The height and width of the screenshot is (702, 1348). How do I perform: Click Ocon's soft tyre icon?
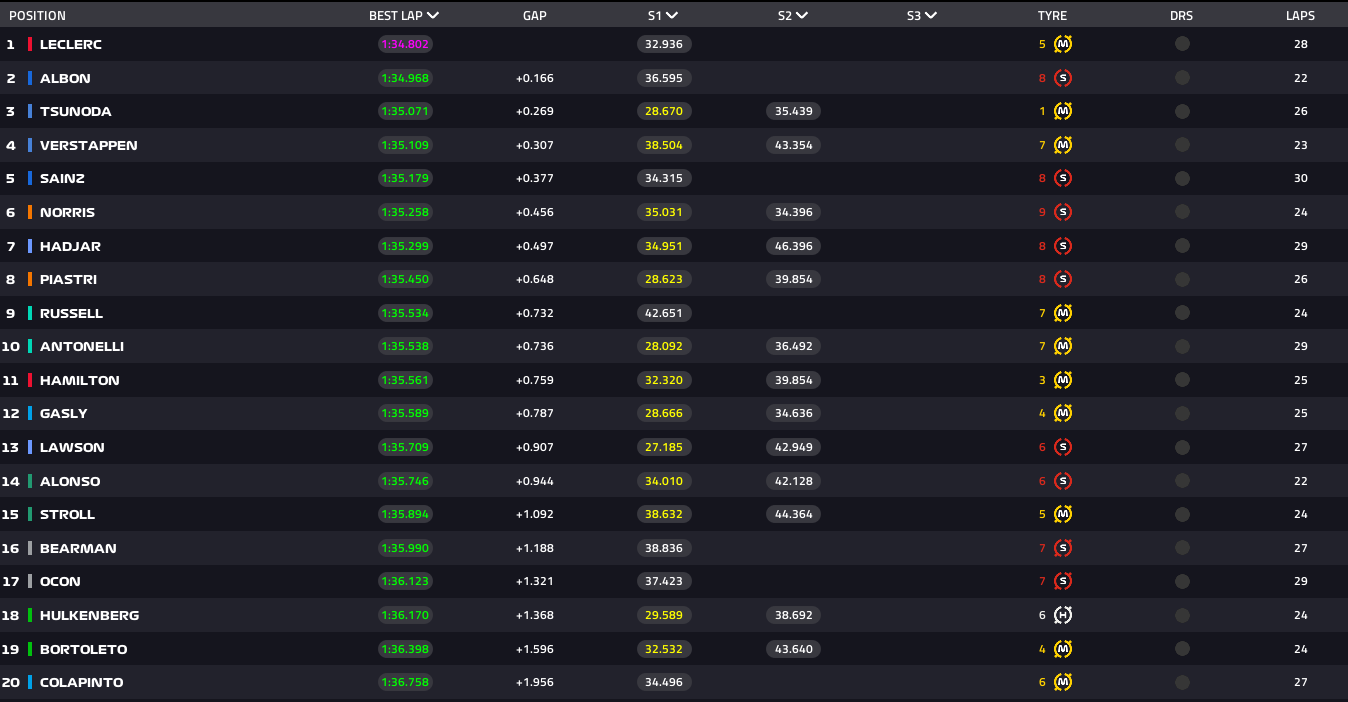point(1063,582)
